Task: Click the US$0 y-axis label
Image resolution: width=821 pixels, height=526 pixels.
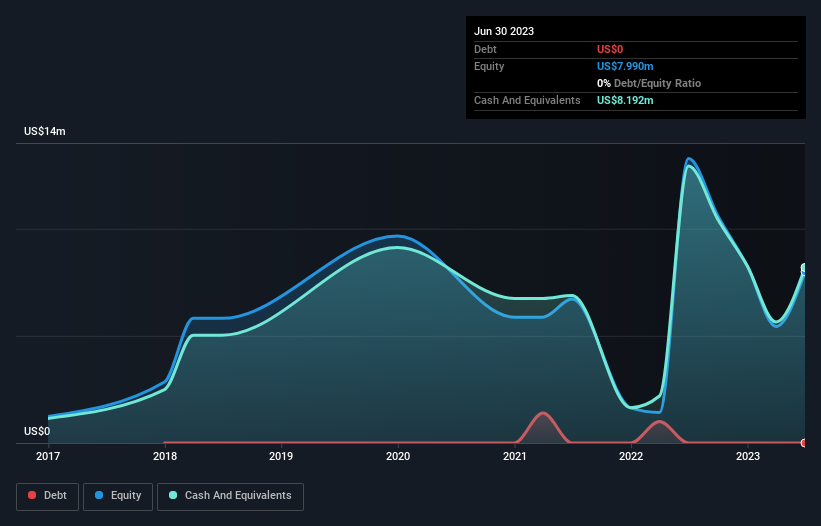Action: (x=37, y=431)
